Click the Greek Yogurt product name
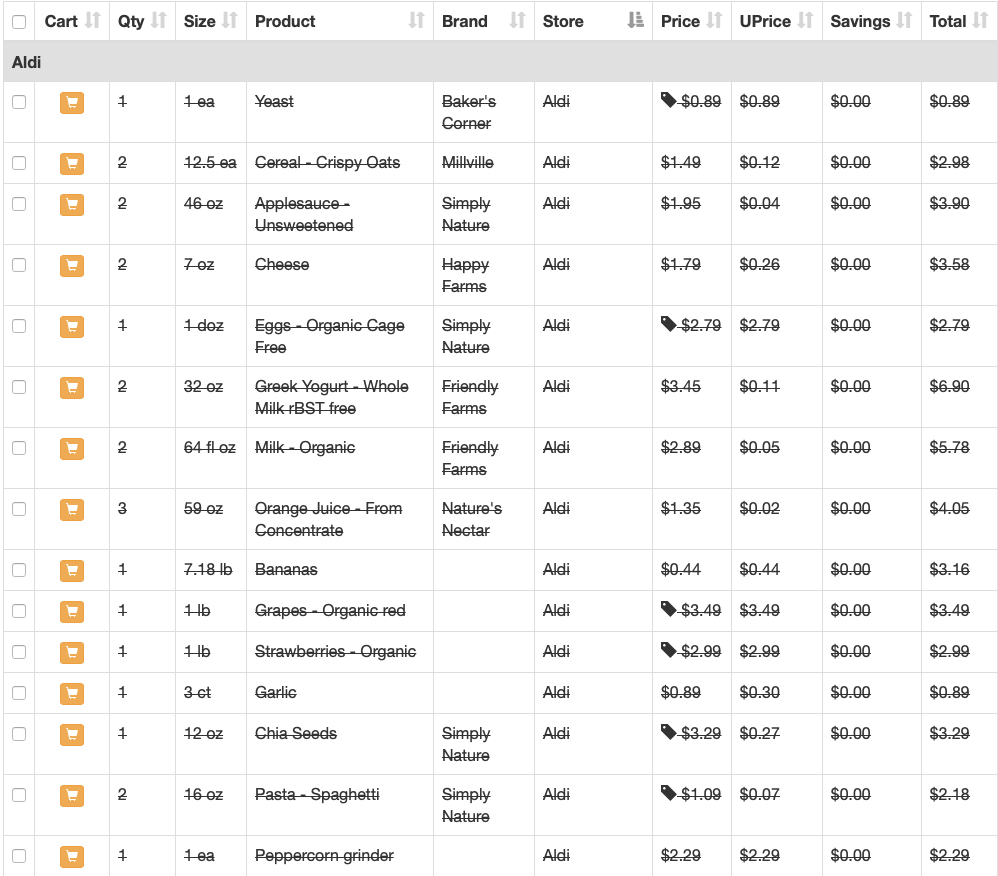The width and height of the screenshot is (998, 876). [x=332, y=397]
